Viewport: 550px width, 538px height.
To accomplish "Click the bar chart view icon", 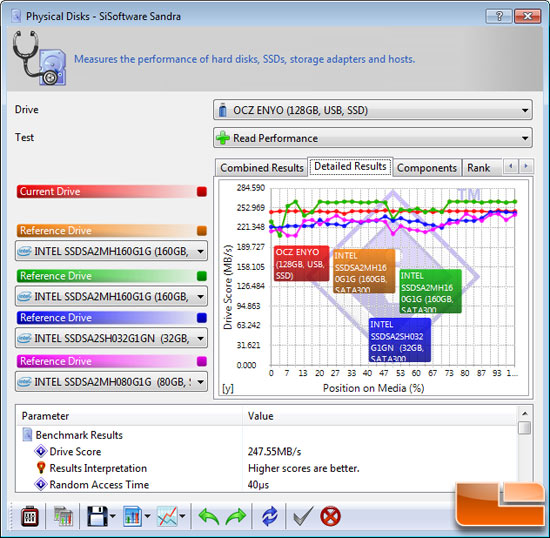I will click(x=132, y=516).
